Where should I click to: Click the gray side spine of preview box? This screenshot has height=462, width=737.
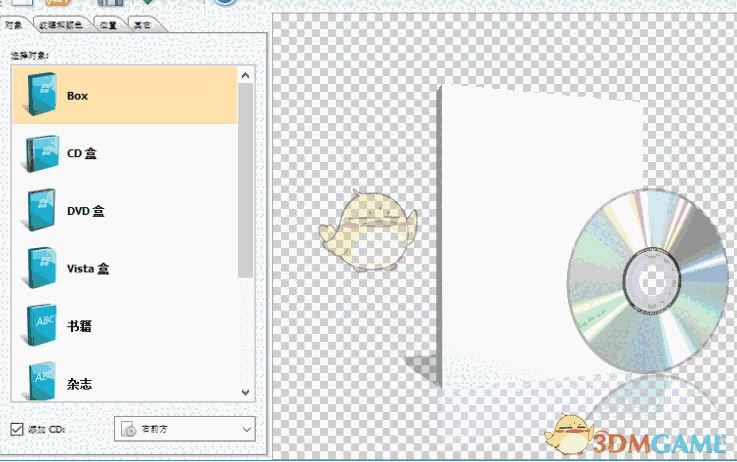(438, 230)
